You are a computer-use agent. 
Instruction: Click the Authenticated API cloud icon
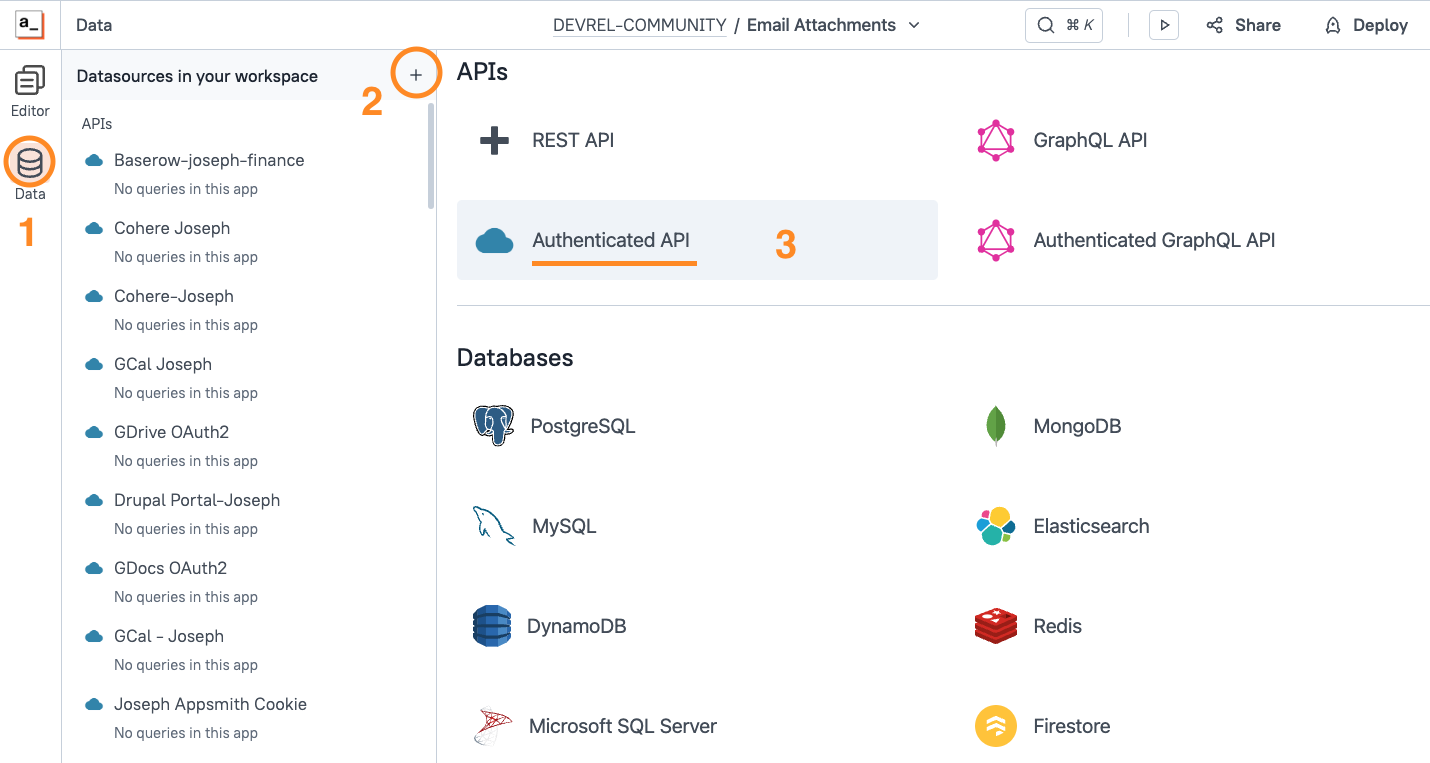coord(494,241)
